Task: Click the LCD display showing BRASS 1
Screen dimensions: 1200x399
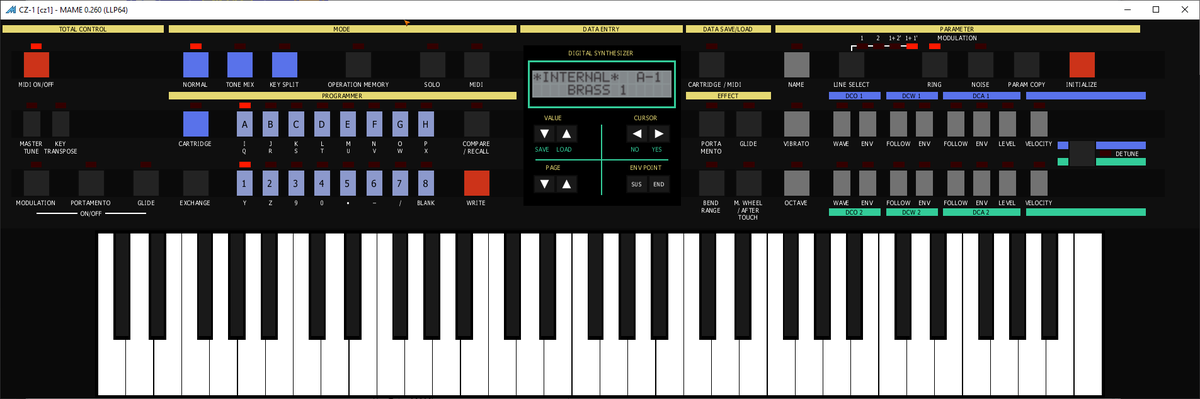Action: tap(601, 84)
